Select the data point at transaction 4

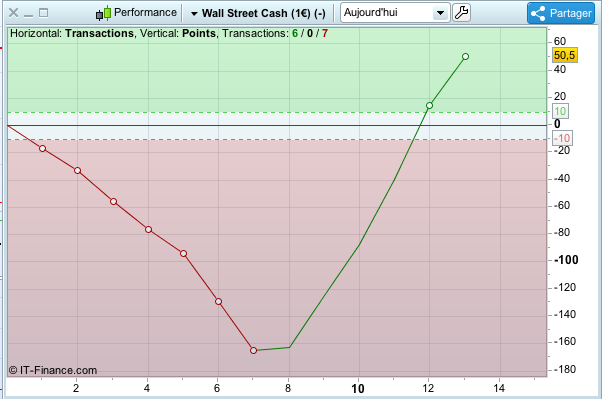(x=149, y=229)
